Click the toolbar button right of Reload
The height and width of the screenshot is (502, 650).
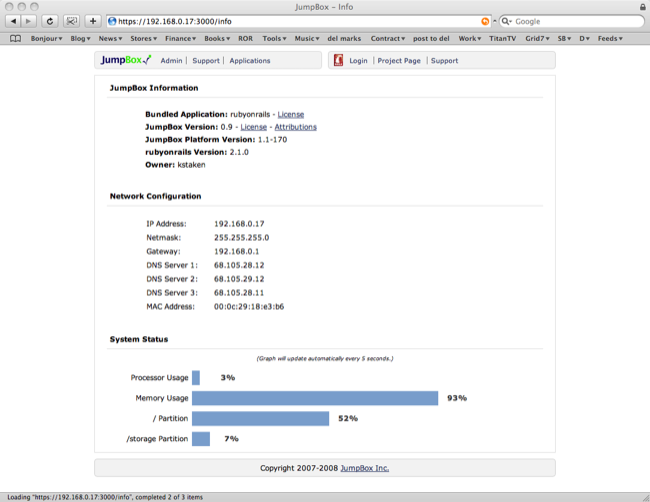coord(72,21)
